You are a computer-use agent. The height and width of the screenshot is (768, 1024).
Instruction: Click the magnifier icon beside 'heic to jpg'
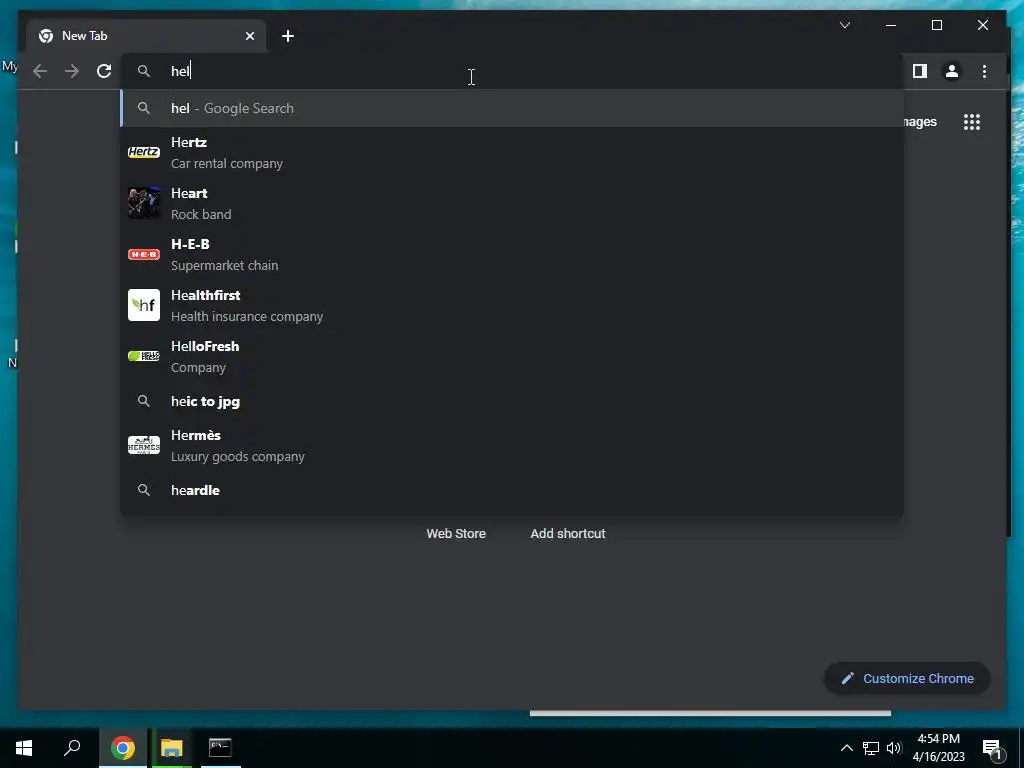pyautogui.click(x=144, y=402)
